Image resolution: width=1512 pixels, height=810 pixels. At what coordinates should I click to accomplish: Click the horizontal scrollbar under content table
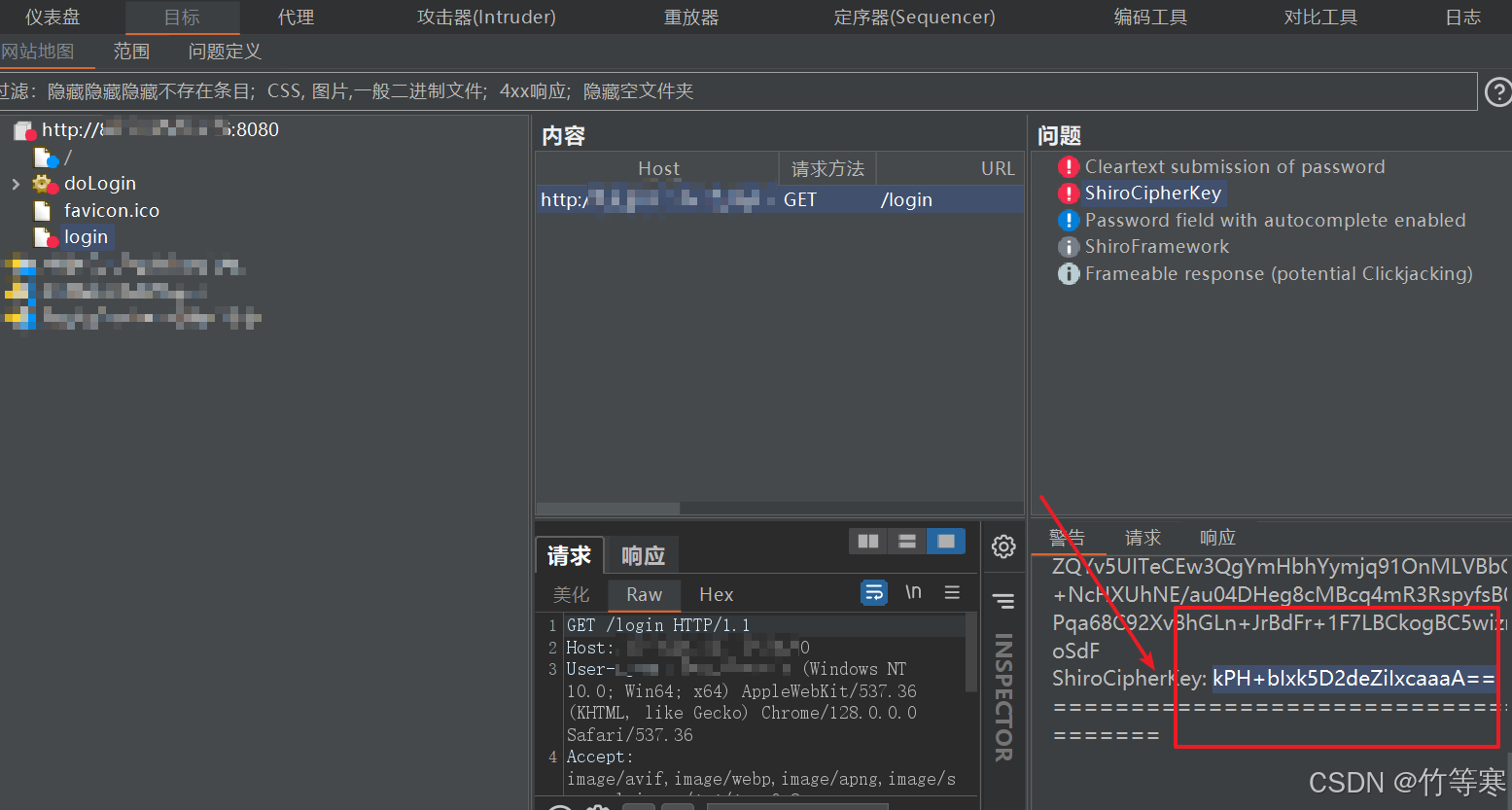tap(608, 509)
